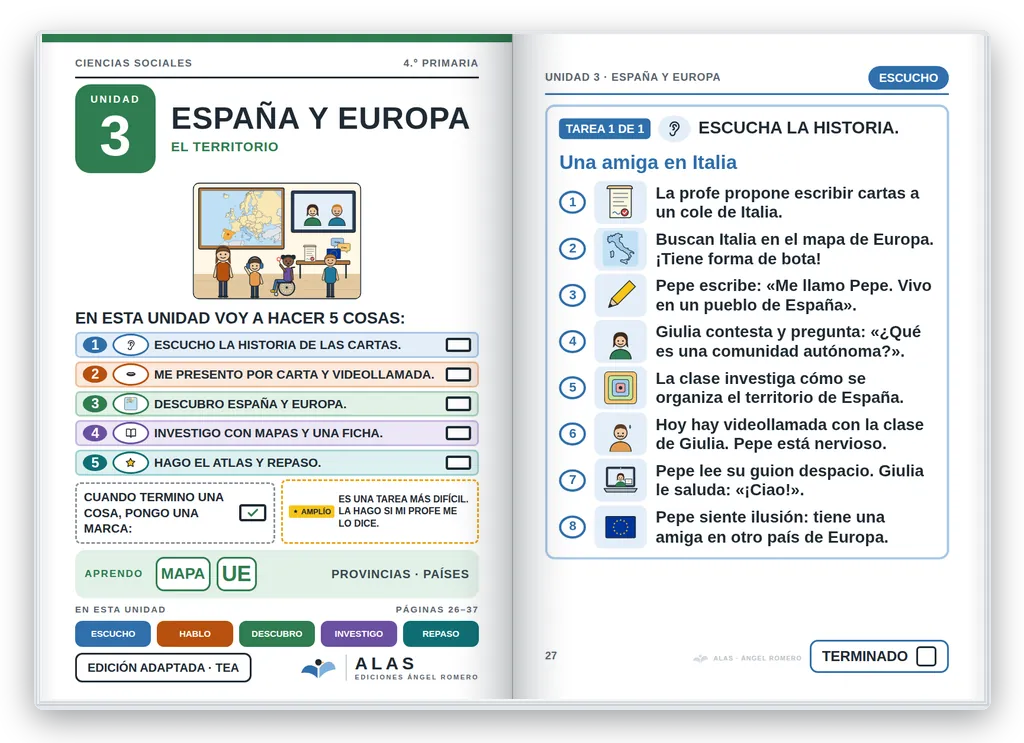Check the box for INVESTIGO CON MAPAS Y UNA FICHA
This screenshot has height=743, width=1024.
click(x=458, y=433)
